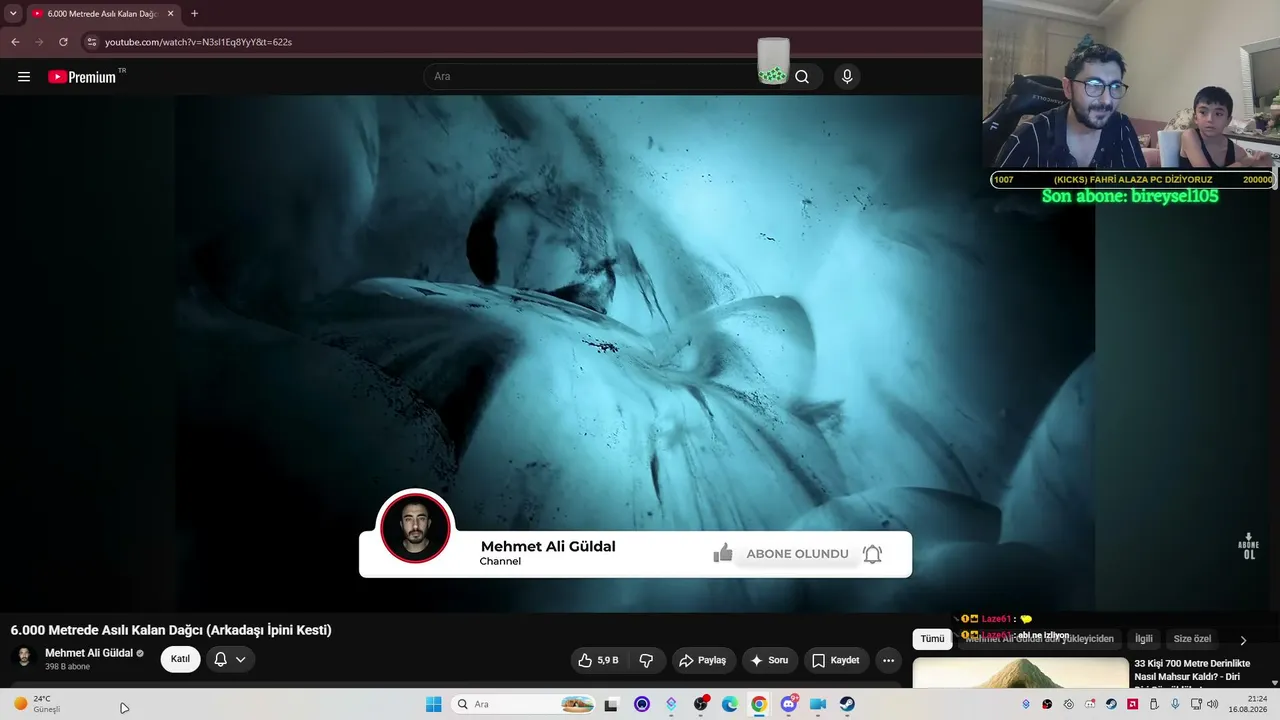View site information icon in address bar
This screenshot has height=720, width=1280.
[91, 42]
